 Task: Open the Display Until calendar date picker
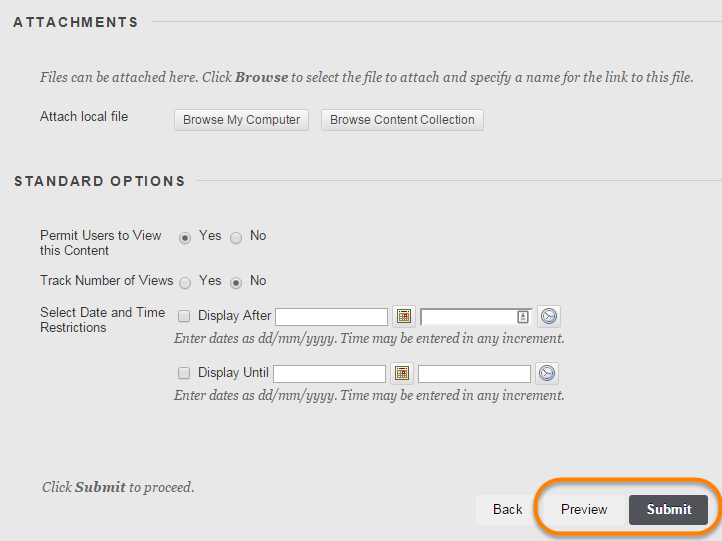402,373
